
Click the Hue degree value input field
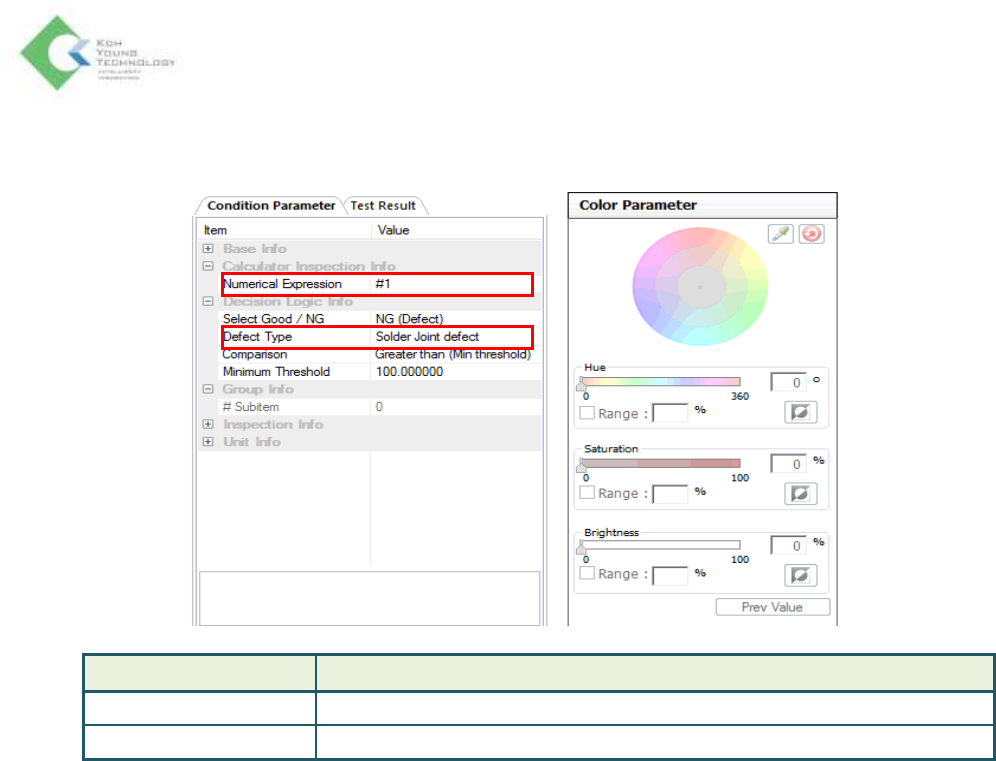point(787,383)
